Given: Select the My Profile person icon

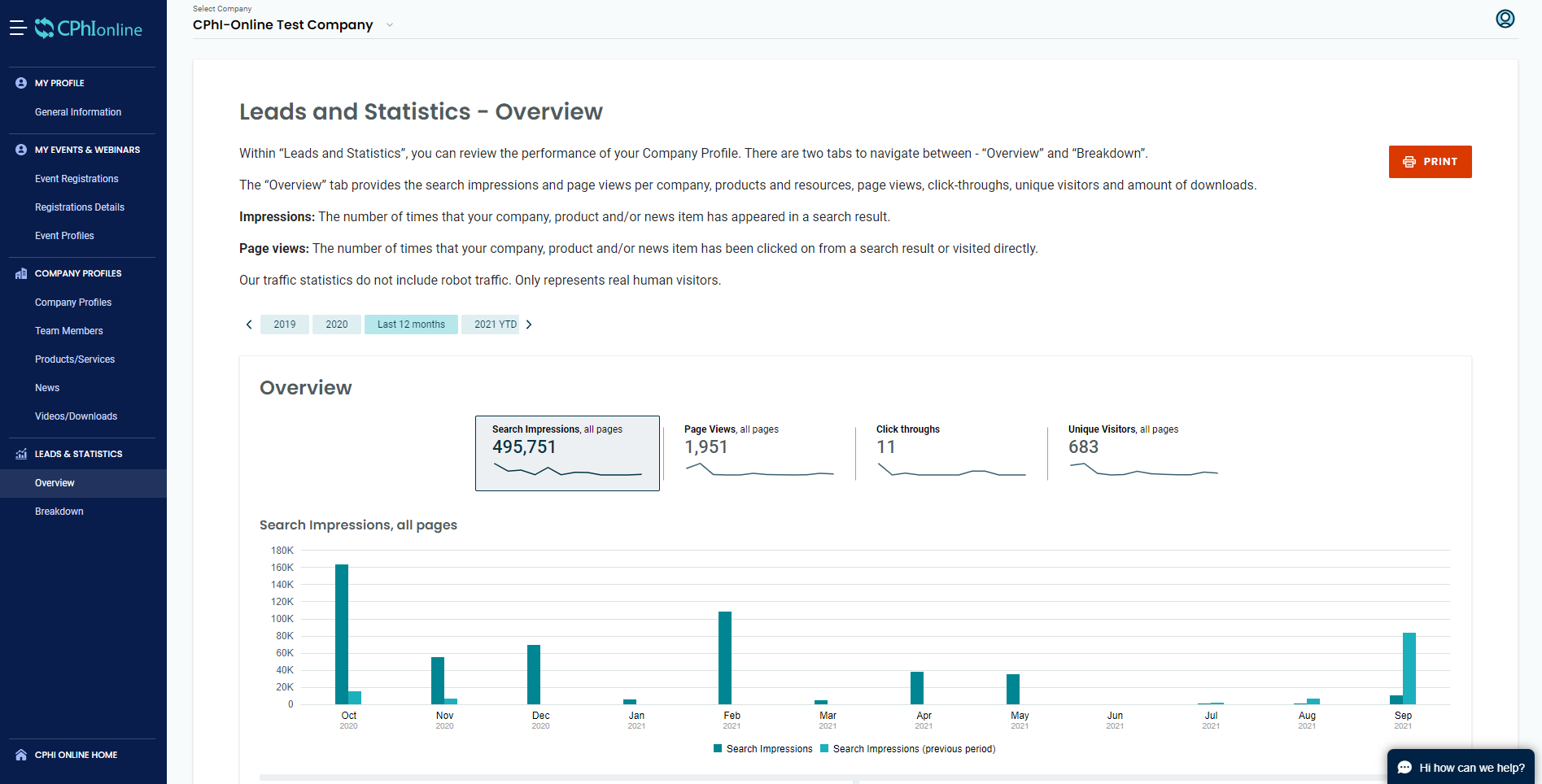Looking at the screenshot, I should [20, 82].
